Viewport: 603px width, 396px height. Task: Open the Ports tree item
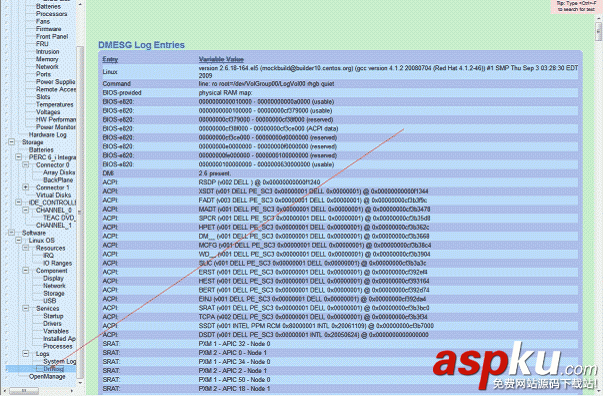[43, 74]
